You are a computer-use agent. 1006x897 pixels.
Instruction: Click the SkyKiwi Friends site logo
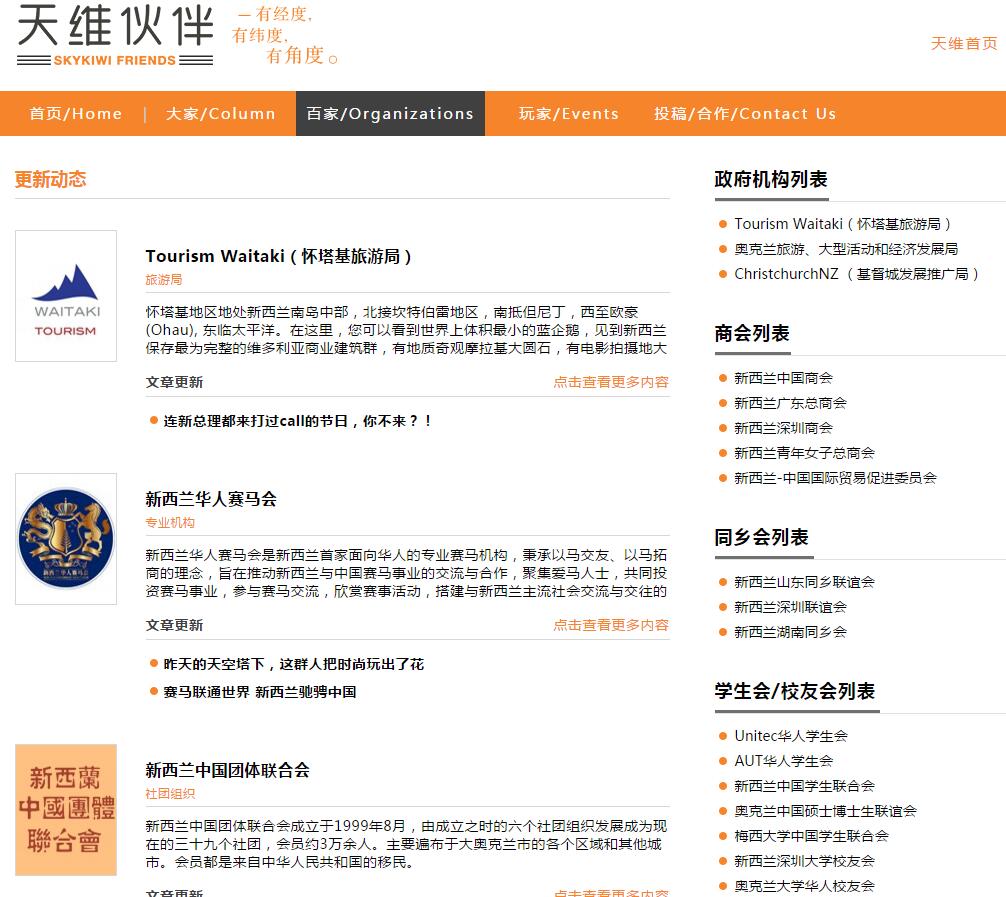115,35
